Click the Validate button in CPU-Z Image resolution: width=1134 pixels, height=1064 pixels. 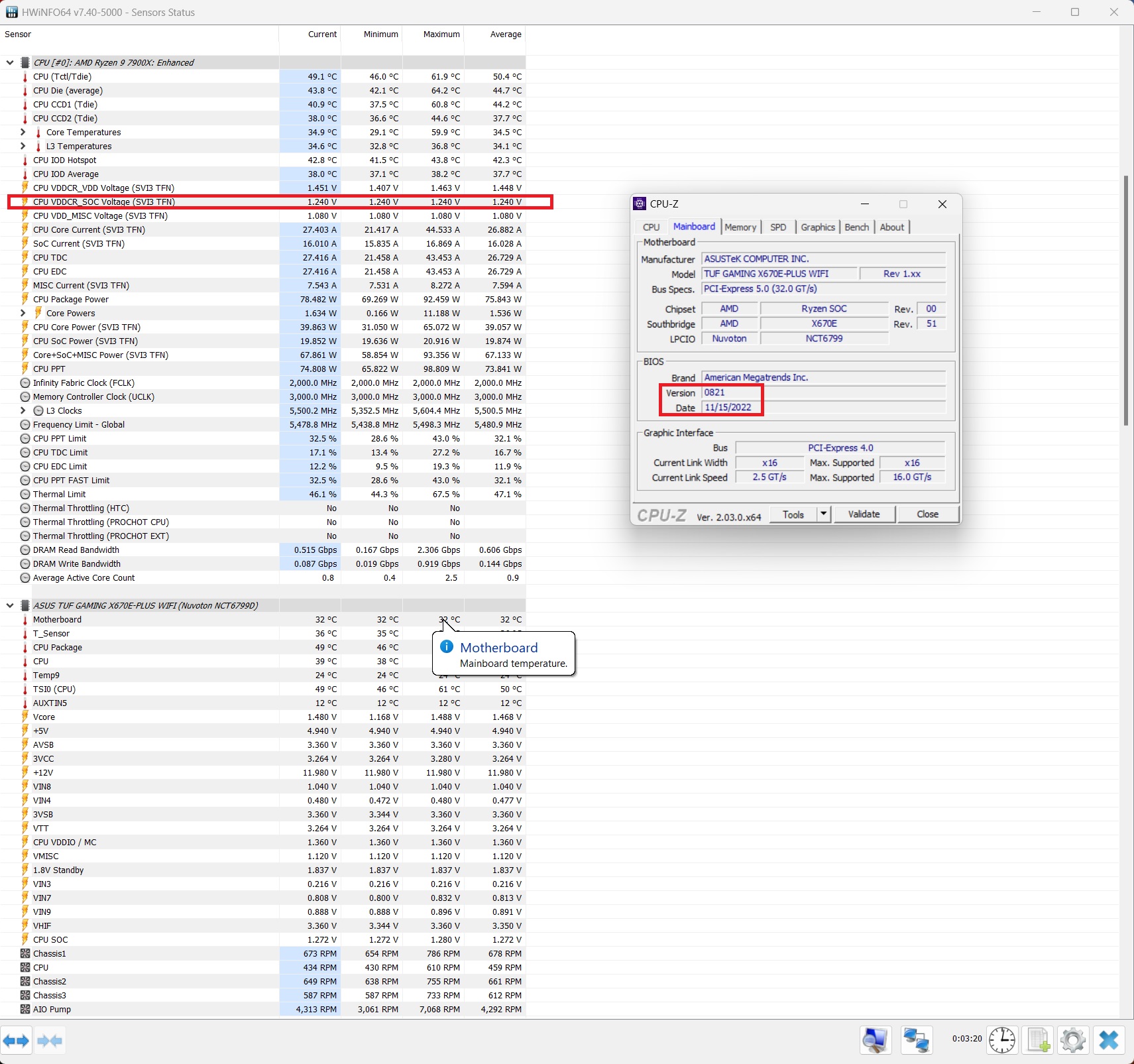pyautogui.click(x=864, y=514)
